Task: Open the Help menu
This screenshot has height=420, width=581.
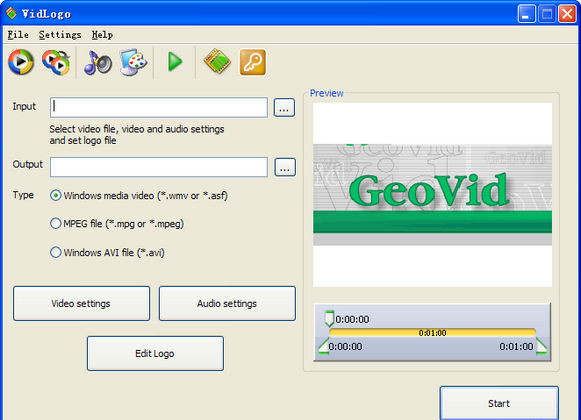Action: 102,35
